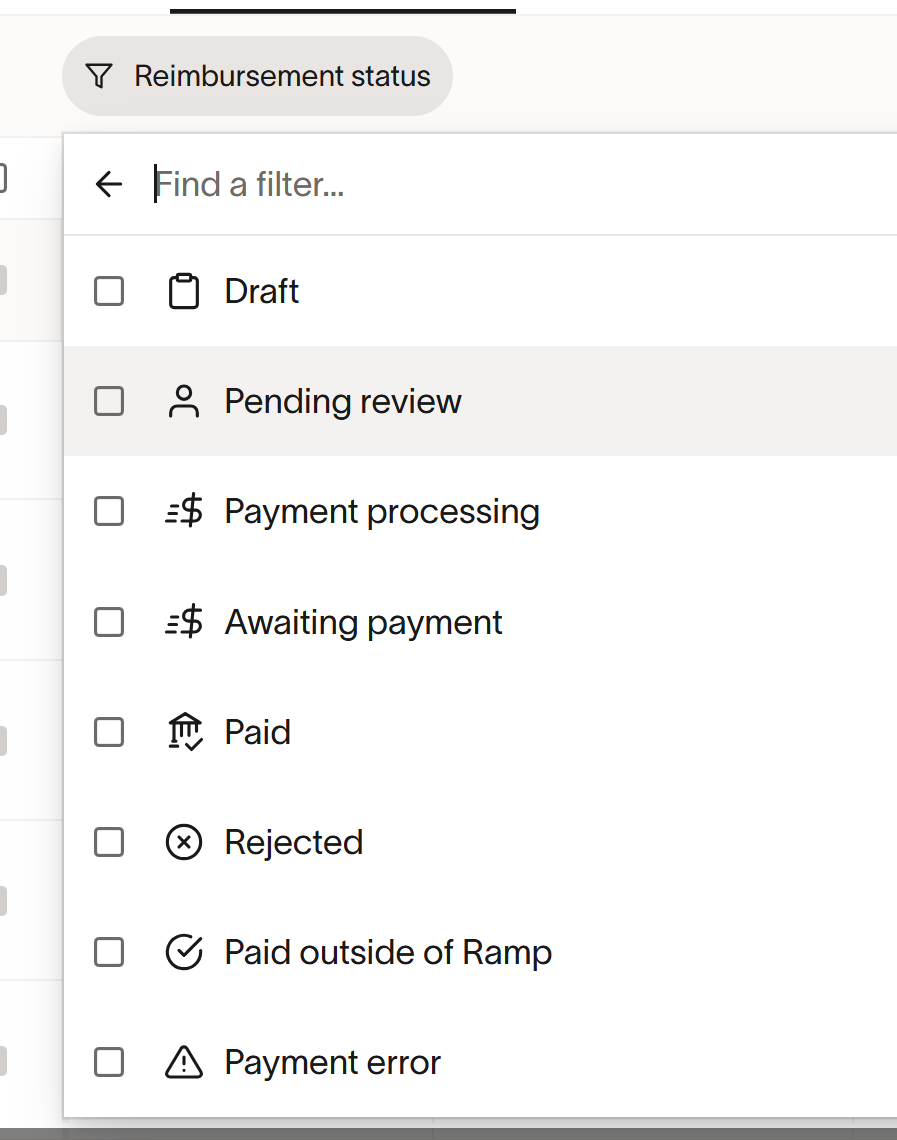Screen dimensions: 897x1140
Task: Click the back arrow in filter panel
Action: pyautogui.click(x=108, y=184)
